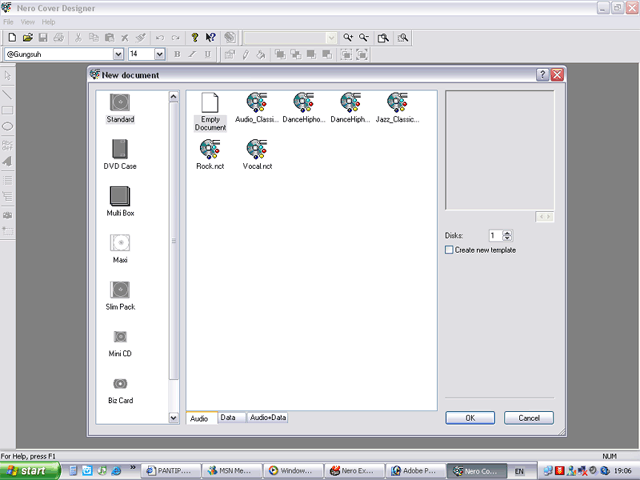Click the Italic formatting icon
640x480 pixels.
pos(192,54)
